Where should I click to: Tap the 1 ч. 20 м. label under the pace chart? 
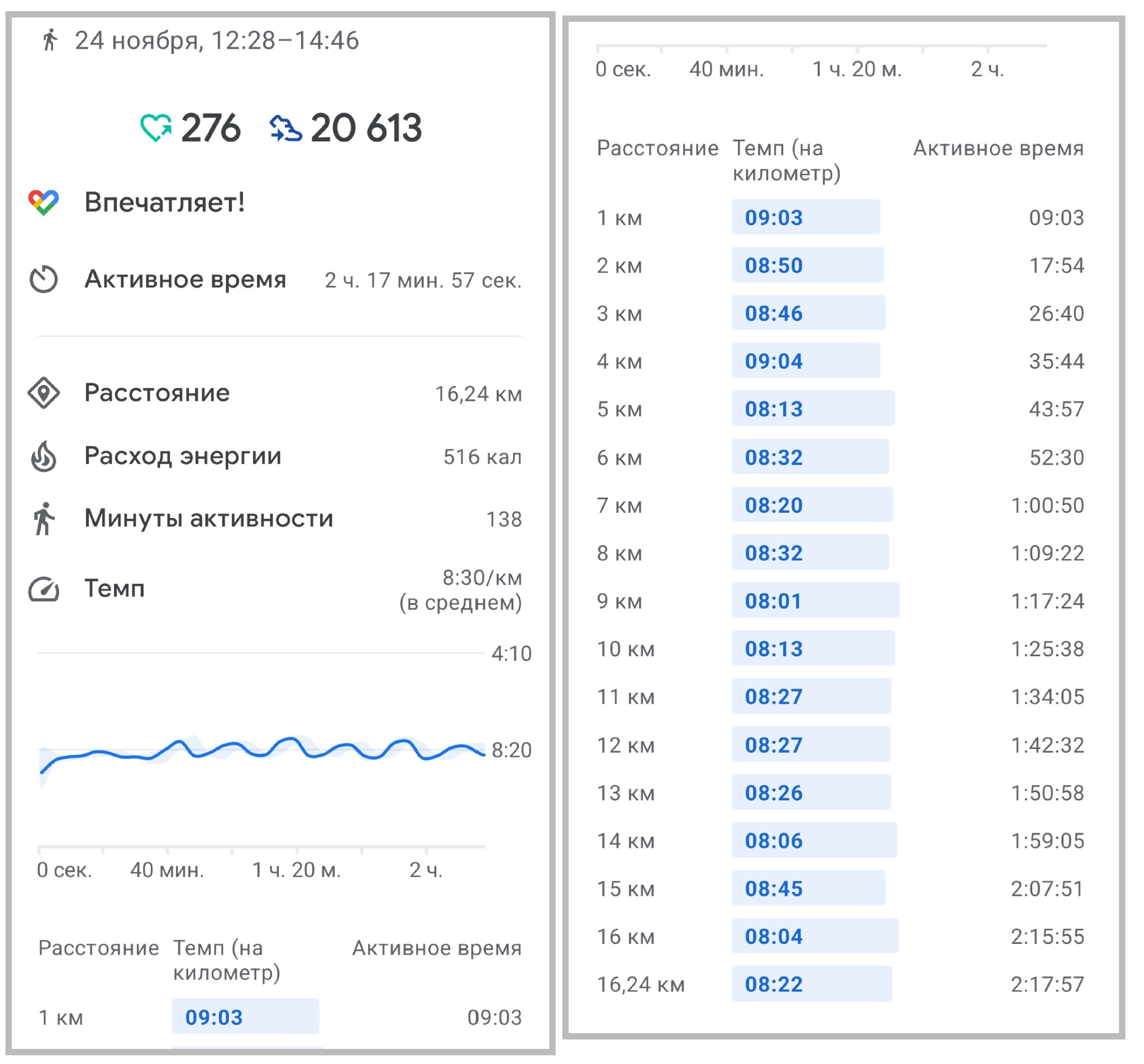tap(297, 870)
